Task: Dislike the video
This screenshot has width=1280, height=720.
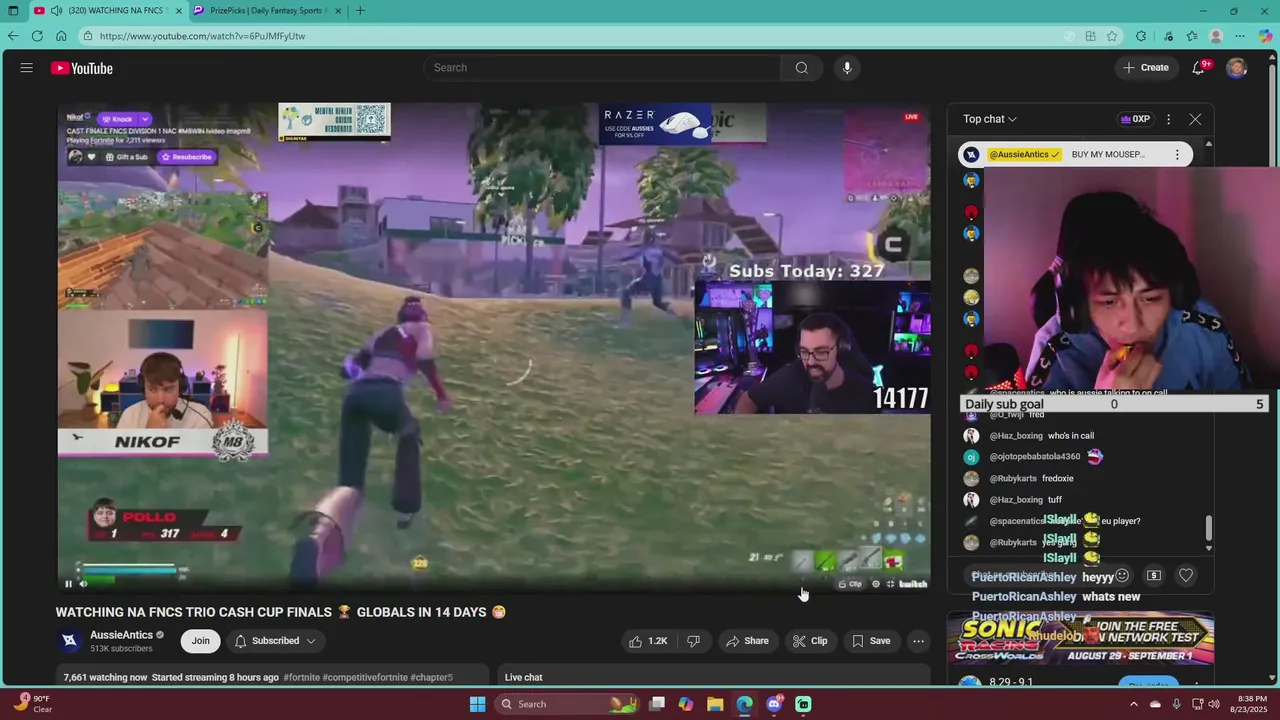Action: [x=694, y=641]
